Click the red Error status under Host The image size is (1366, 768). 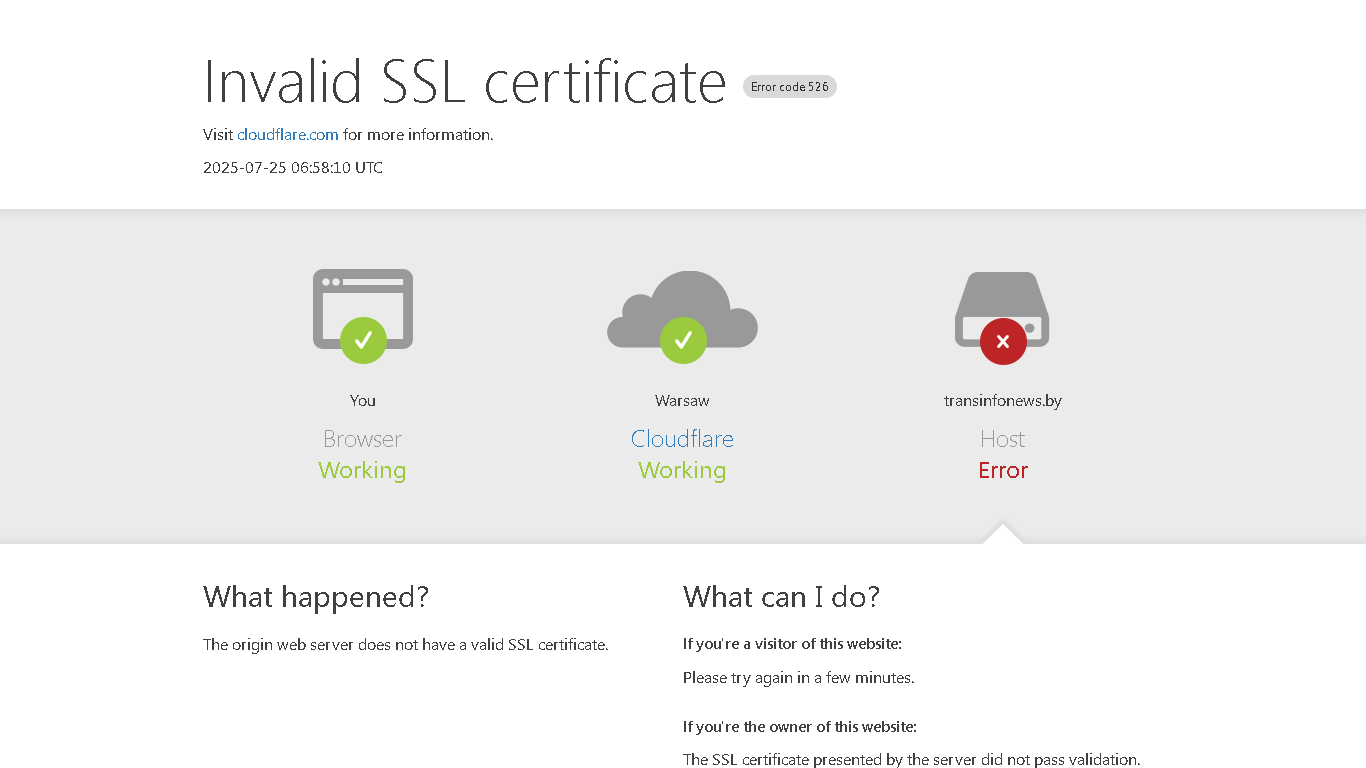click(1003, 470)
